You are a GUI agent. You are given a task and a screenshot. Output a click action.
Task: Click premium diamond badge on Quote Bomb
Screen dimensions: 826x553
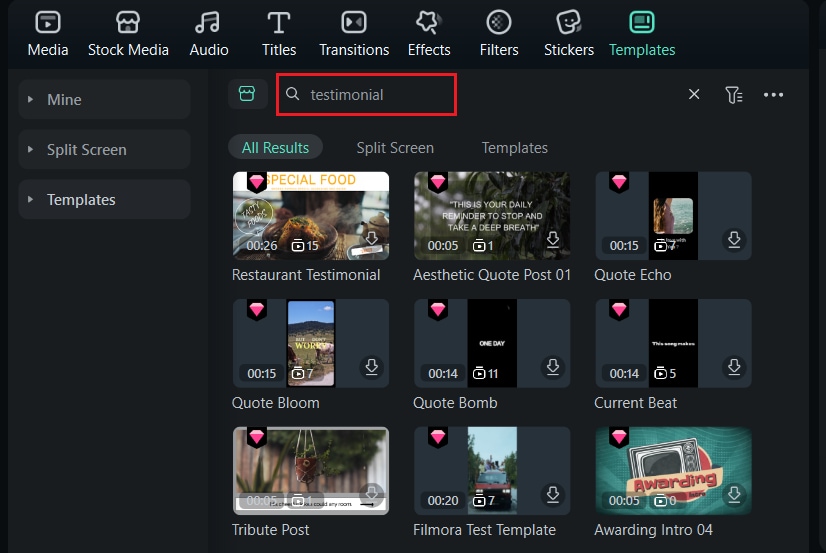438,310
